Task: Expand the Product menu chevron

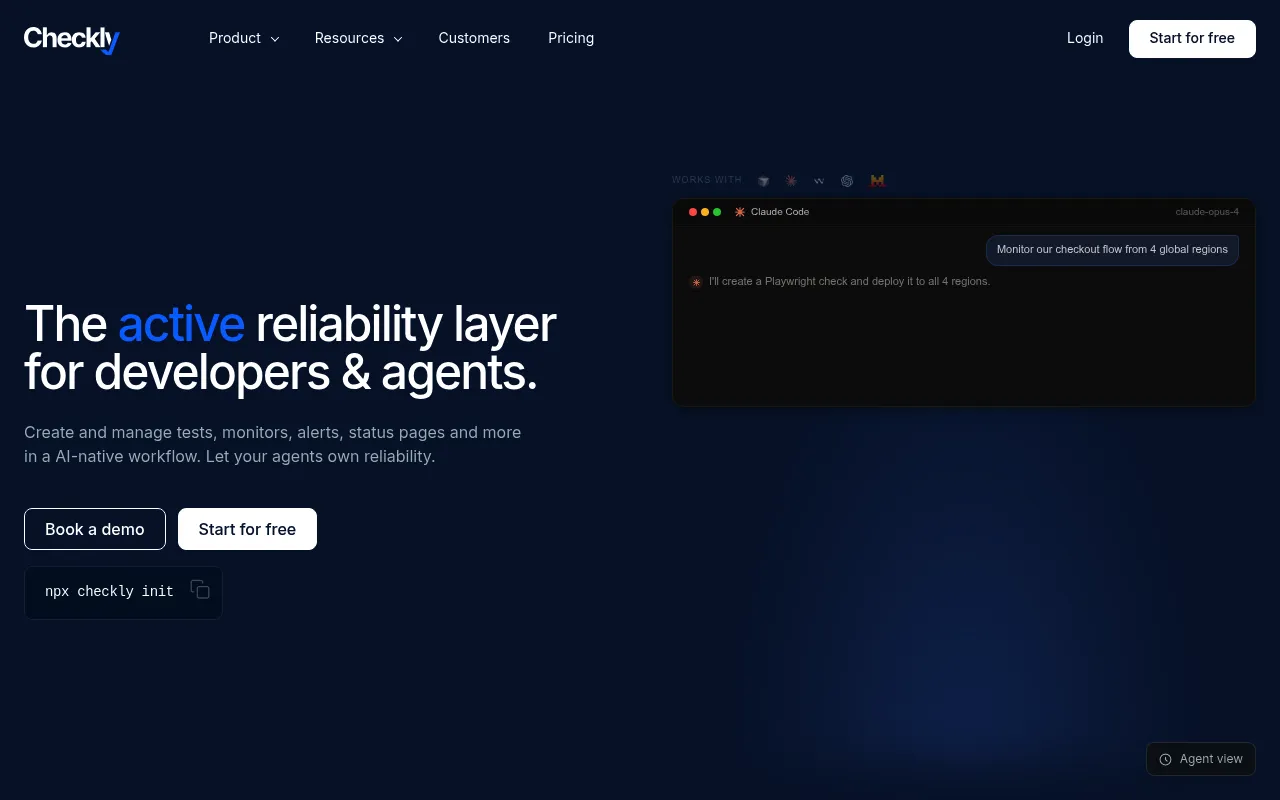Action: 275,39
